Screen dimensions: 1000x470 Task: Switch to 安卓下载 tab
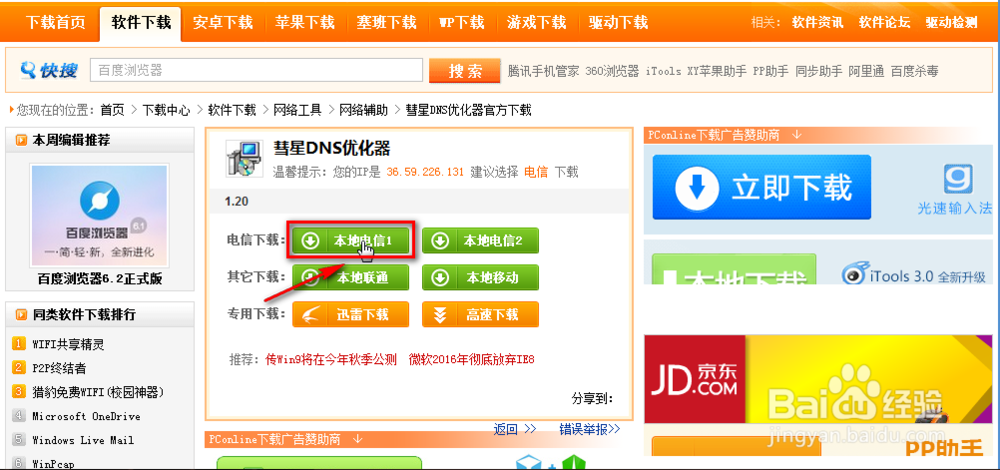point(223,23)
